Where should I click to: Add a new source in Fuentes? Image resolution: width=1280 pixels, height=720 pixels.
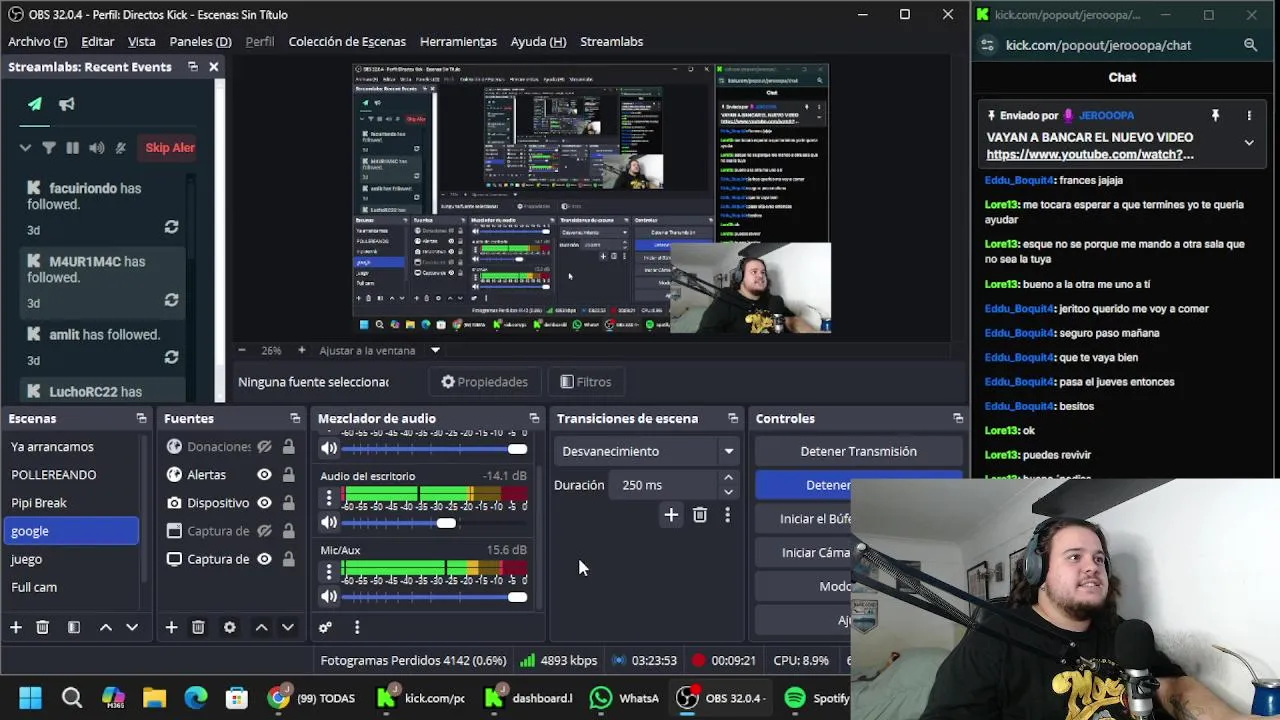[x=171, y=627]
